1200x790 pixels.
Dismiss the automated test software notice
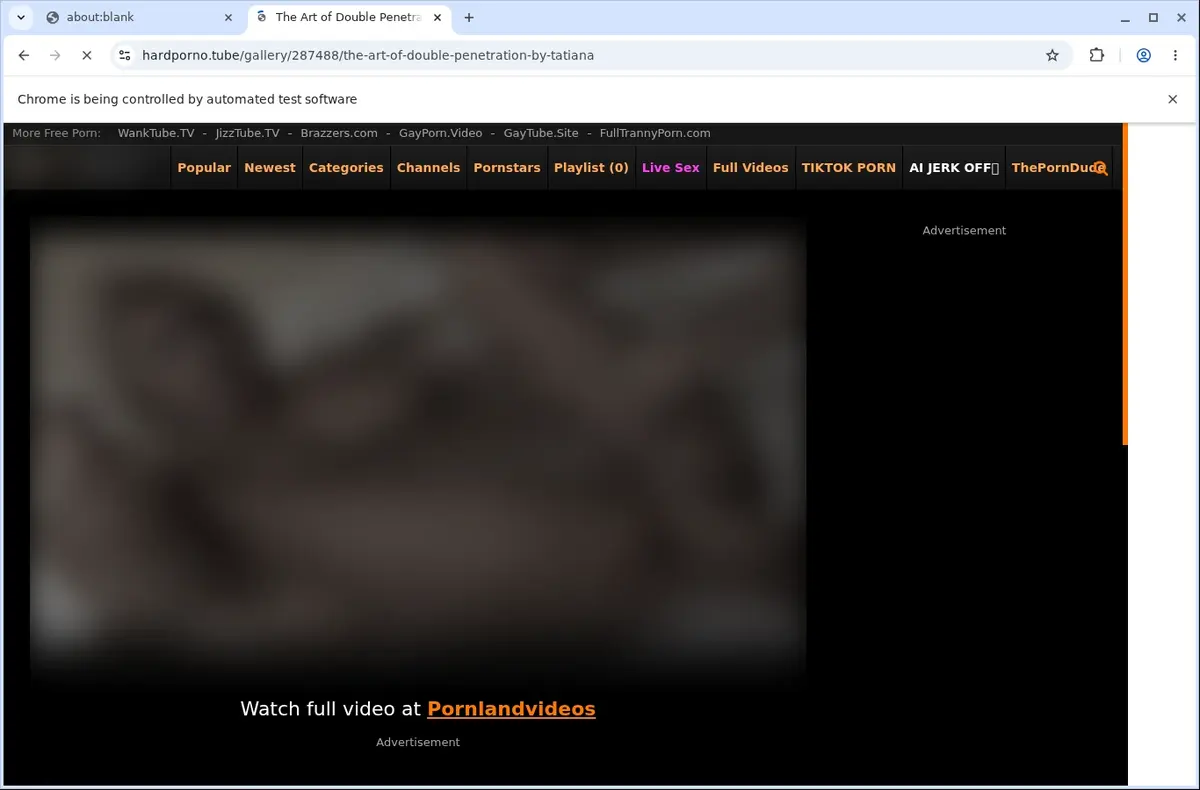(1173, 99)
